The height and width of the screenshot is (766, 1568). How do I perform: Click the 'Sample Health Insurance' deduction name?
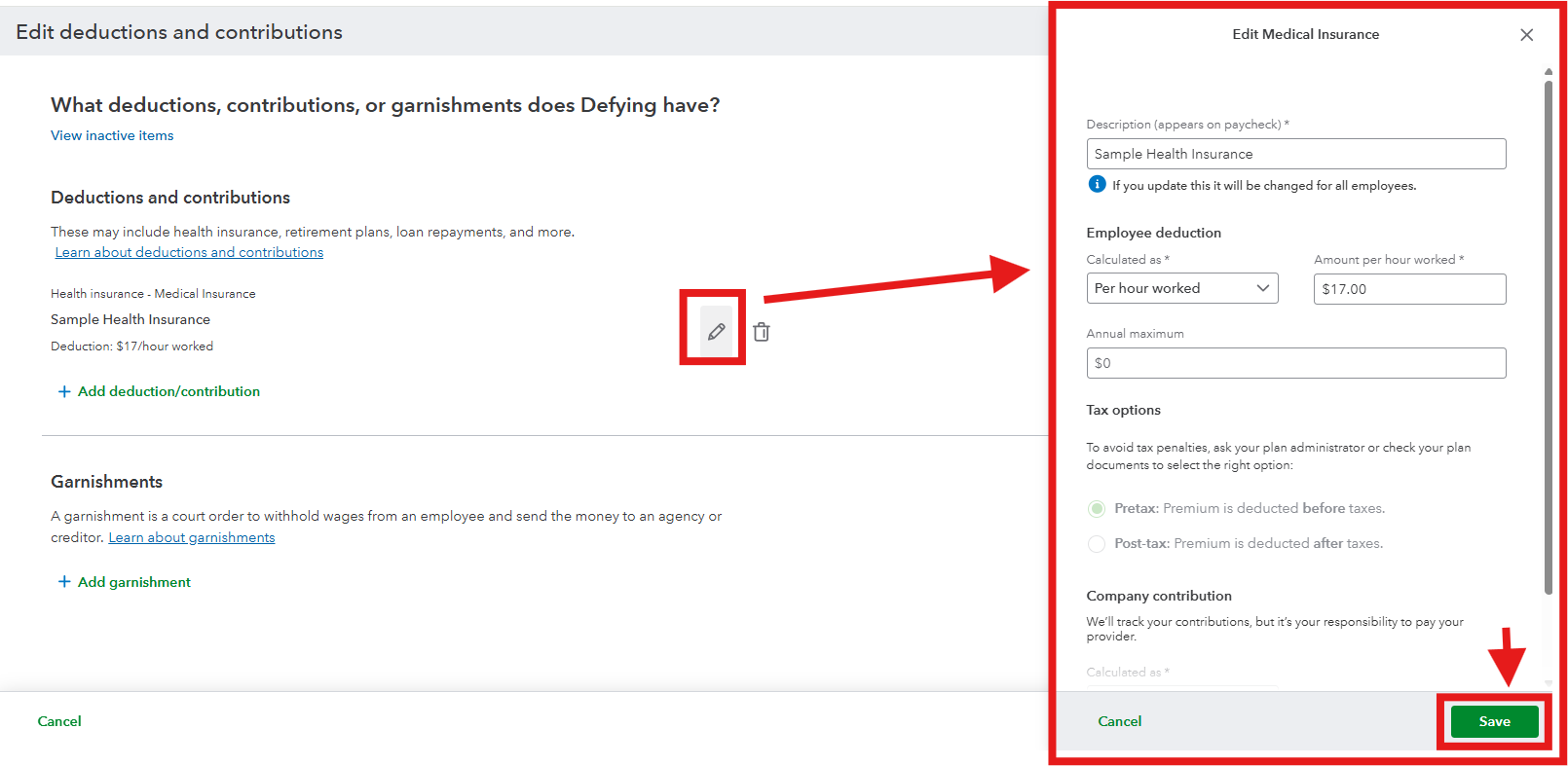(131, 319)
